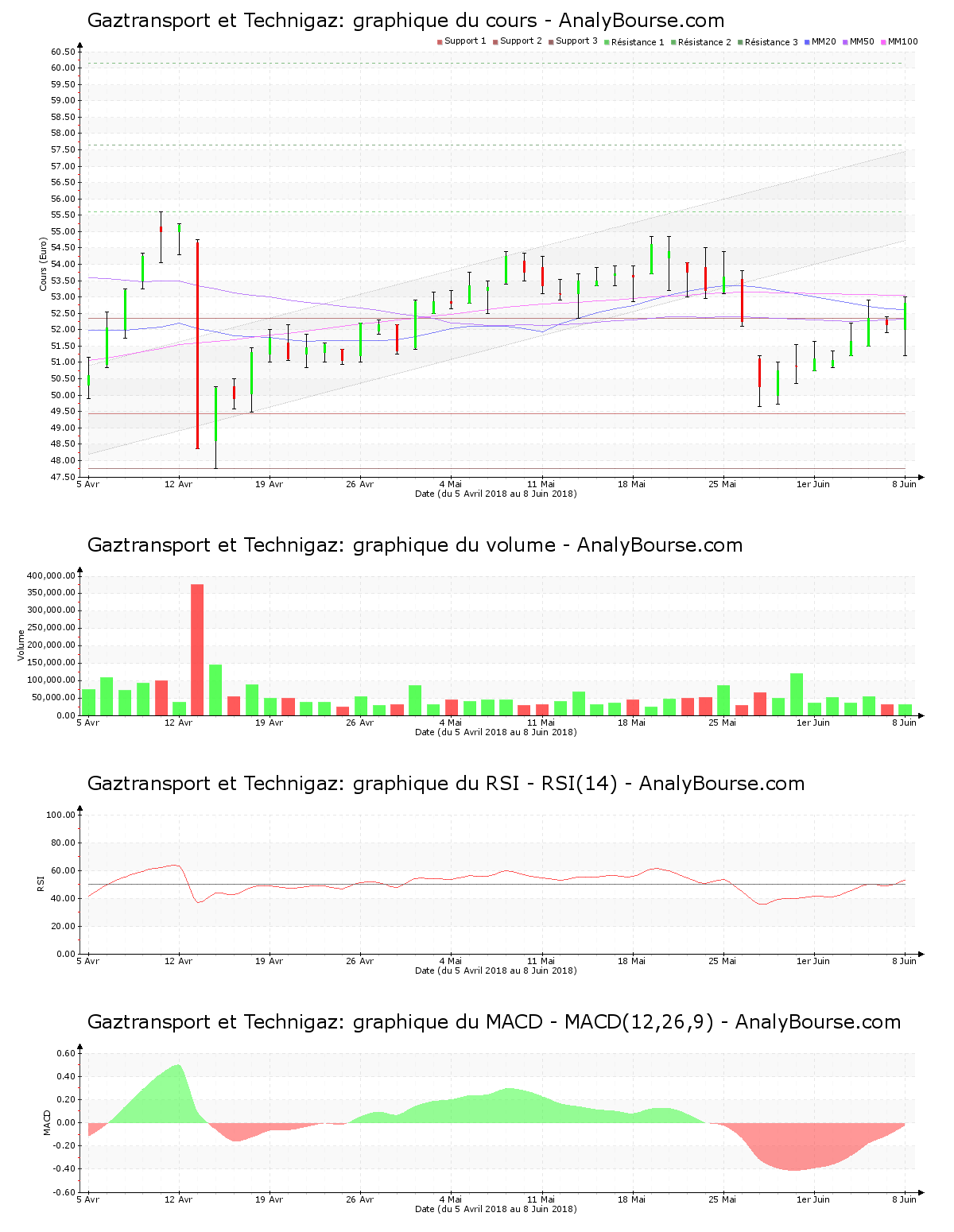The width and height of the screenshot is (954, 1232).
Task: Click the 'graphique du cours' chart title
Action: click(x=405, y=21)
